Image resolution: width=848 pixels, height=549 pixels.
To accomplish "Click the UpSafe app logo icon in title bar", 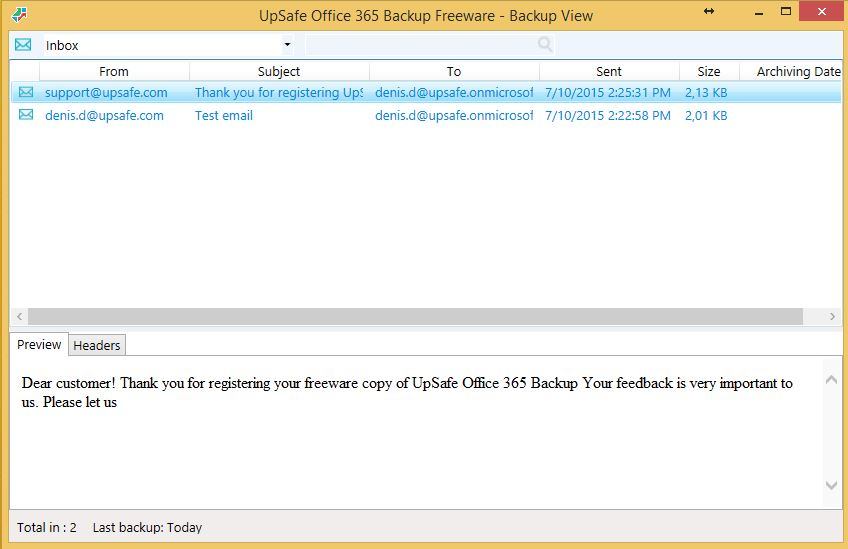I will click(x=19, y=15).
